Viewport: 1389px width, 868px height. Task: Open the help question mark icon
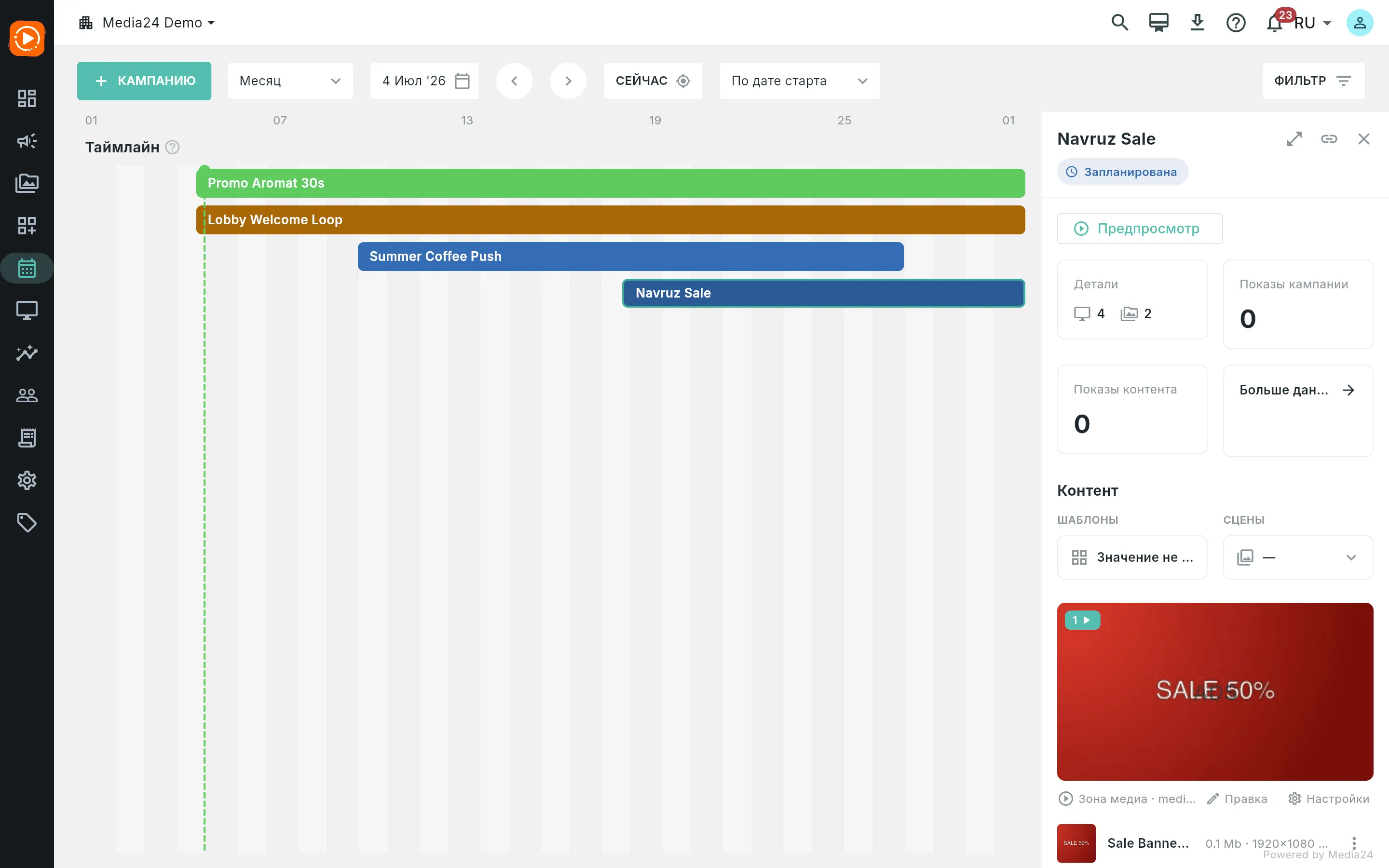(1236, 23)
